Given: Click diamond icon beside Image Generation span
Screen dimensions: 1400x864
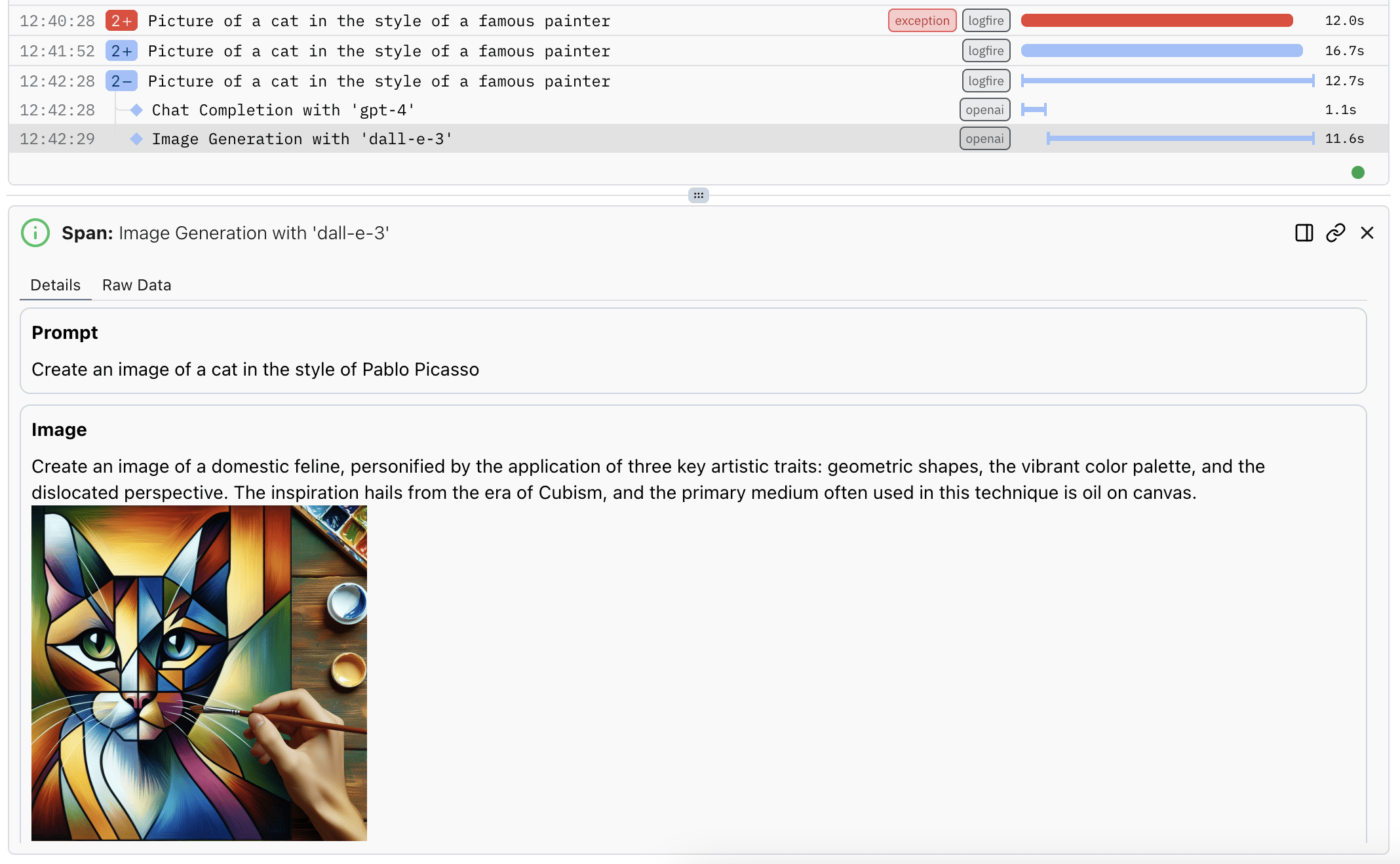Looking at the screenshot, I should point(136,139).
